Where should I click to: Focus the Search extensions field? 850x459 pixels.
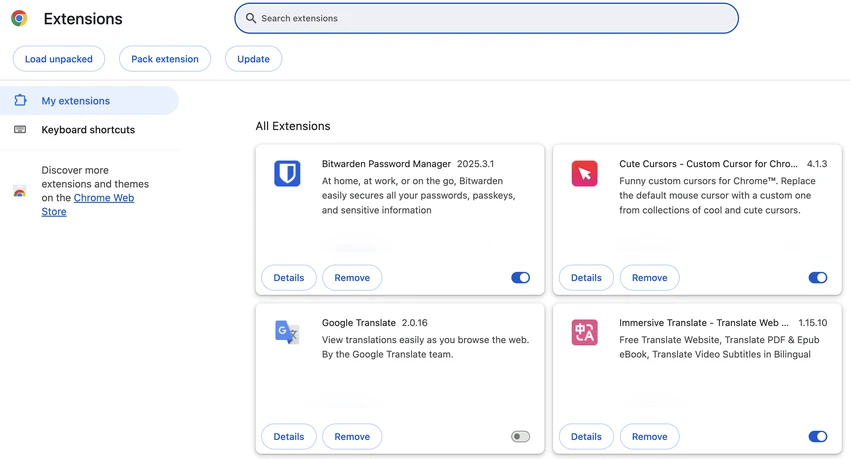pos(486,18)
